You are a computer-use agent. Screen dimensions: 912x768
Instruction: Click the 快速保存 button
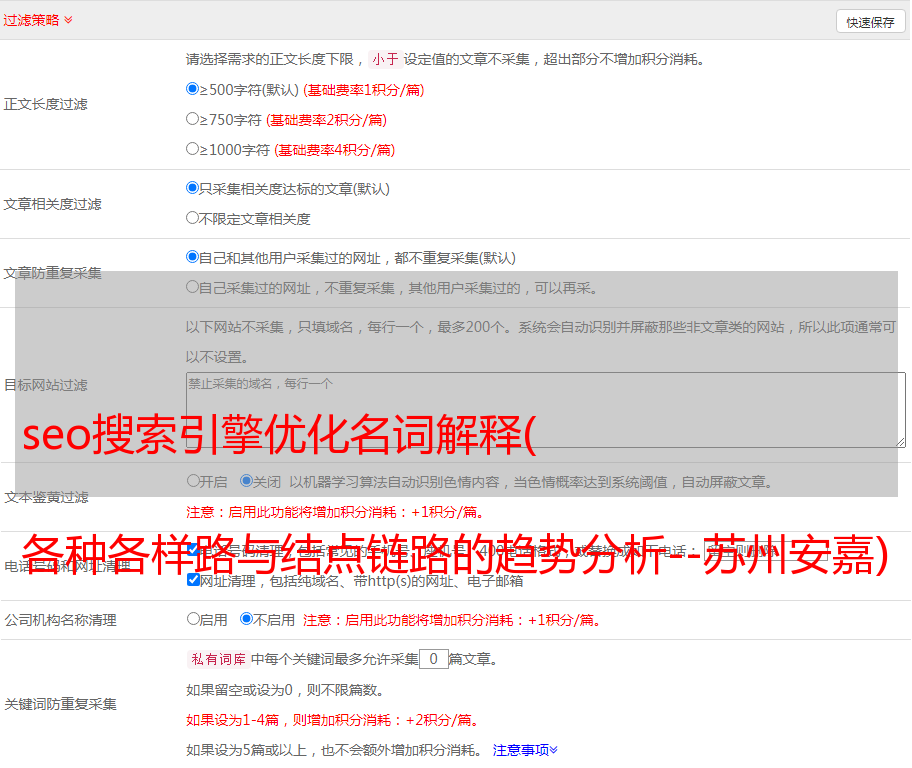point(870,22)
